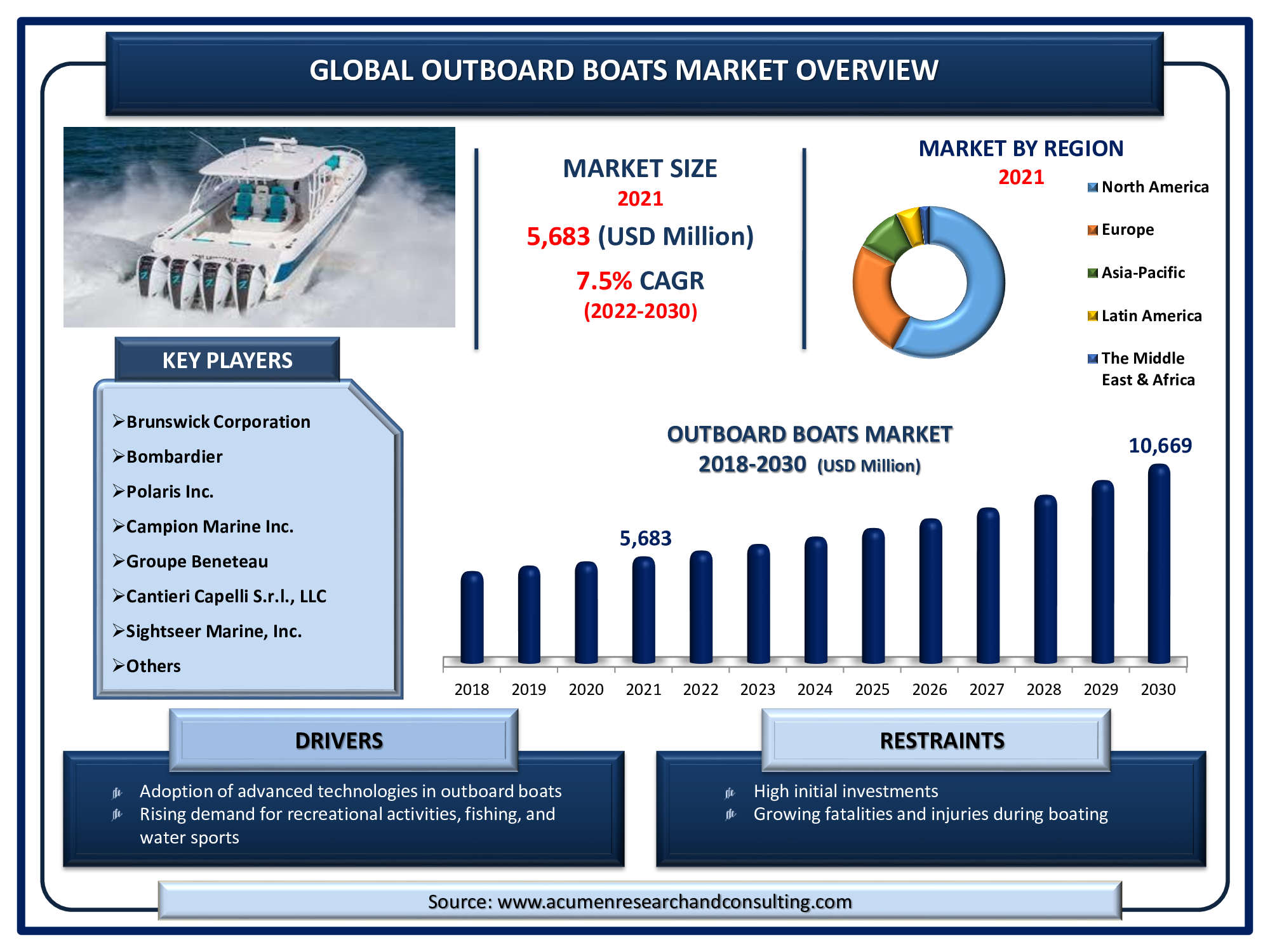Screen dimensions: 1270x952
Task: Click the 2026 axis label
Action: [930, 689]
